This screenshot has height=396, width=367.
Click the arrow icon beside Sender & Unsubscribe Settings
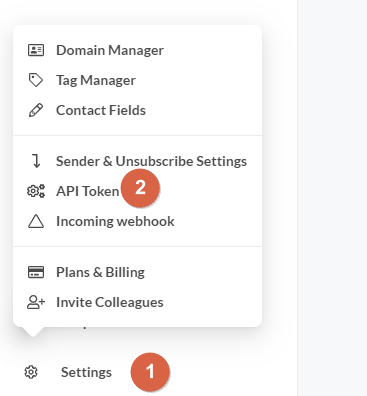[x=36, y=161]
